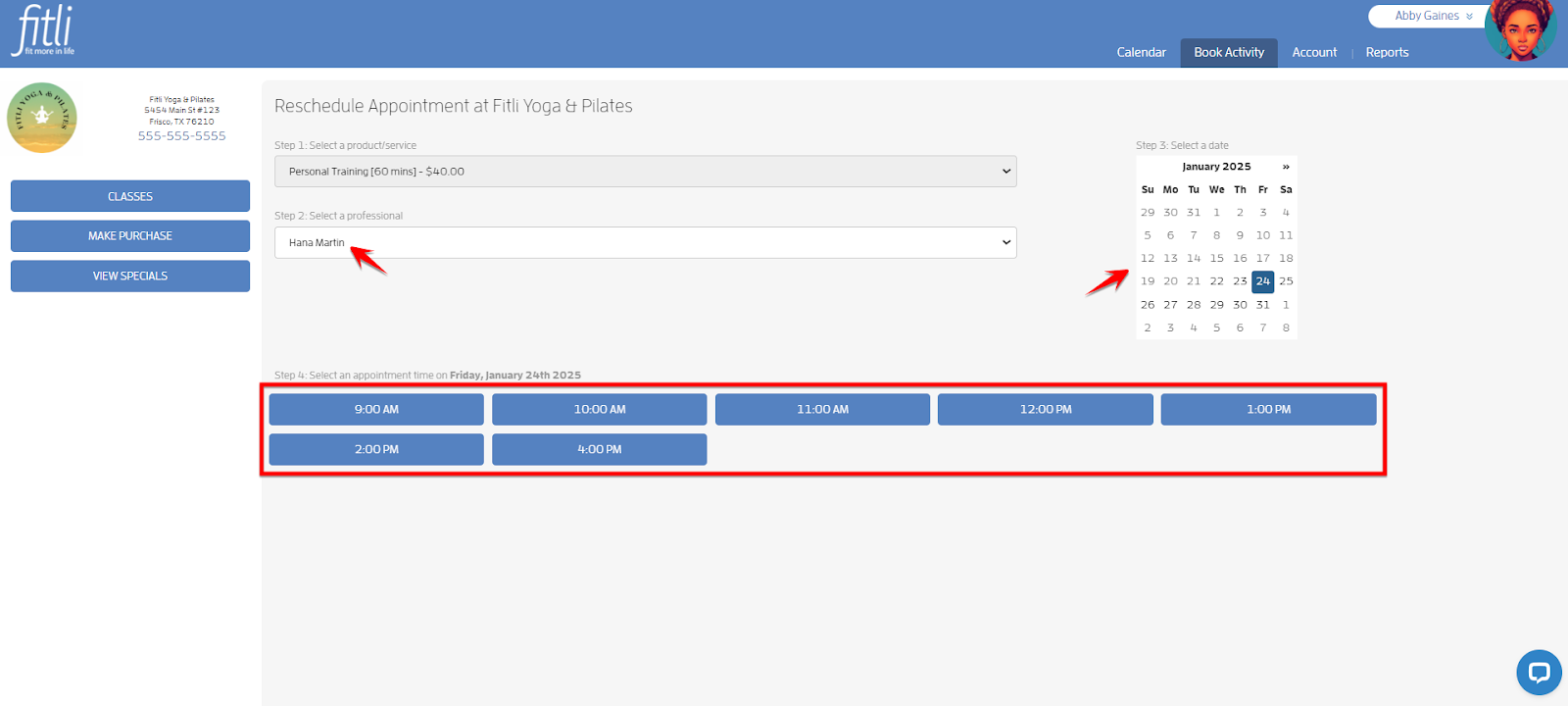
Task: Click the 'Reschedule Appointment at Fitli Yoga & Pilates' heading
Action: coord(454,106)
